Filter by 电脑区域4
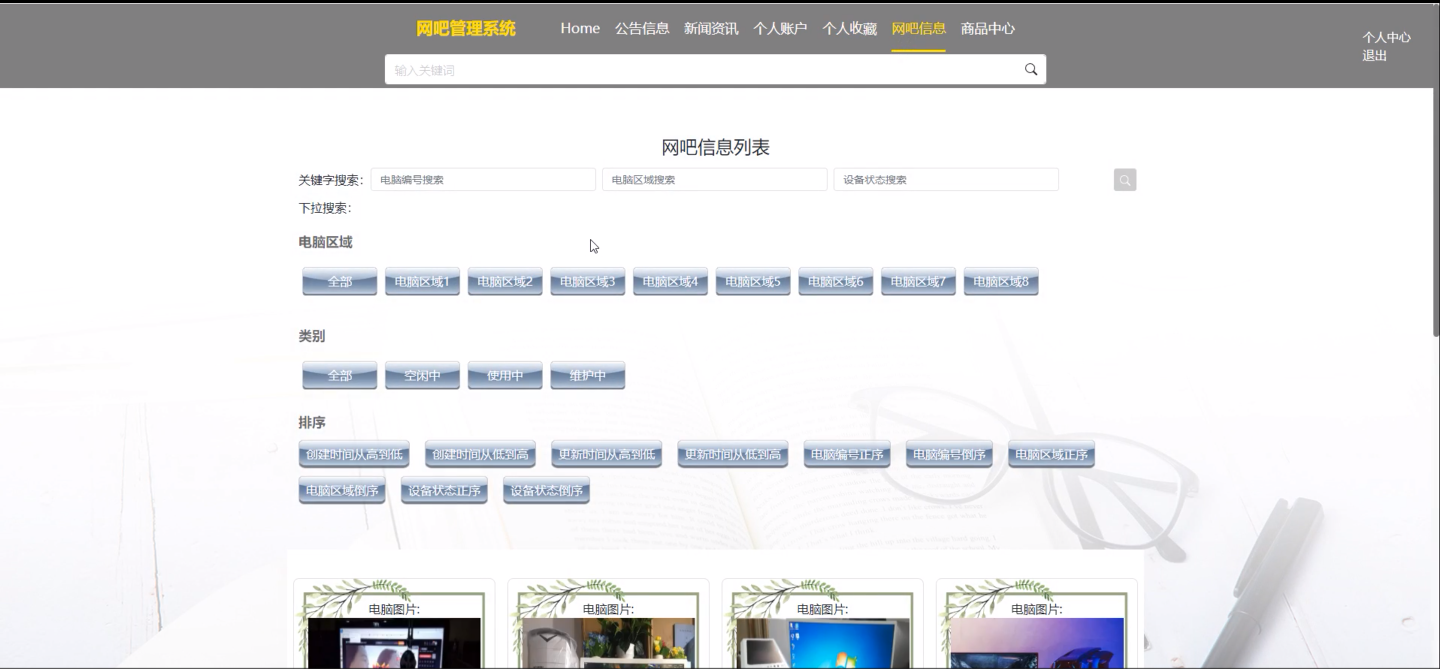 (670, 282)
